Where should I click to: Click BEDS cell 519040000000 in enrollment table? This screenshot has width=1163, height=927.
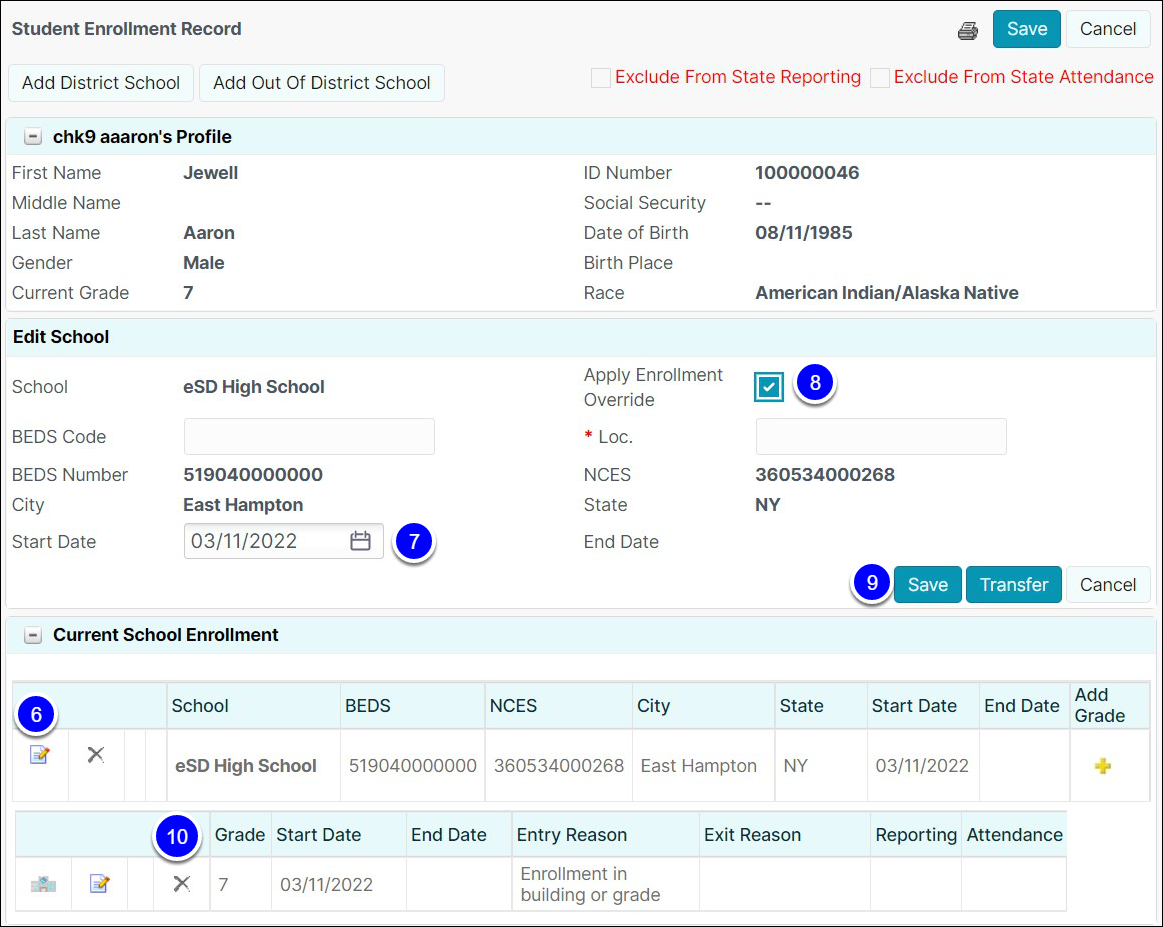click(x=412, y=765)
